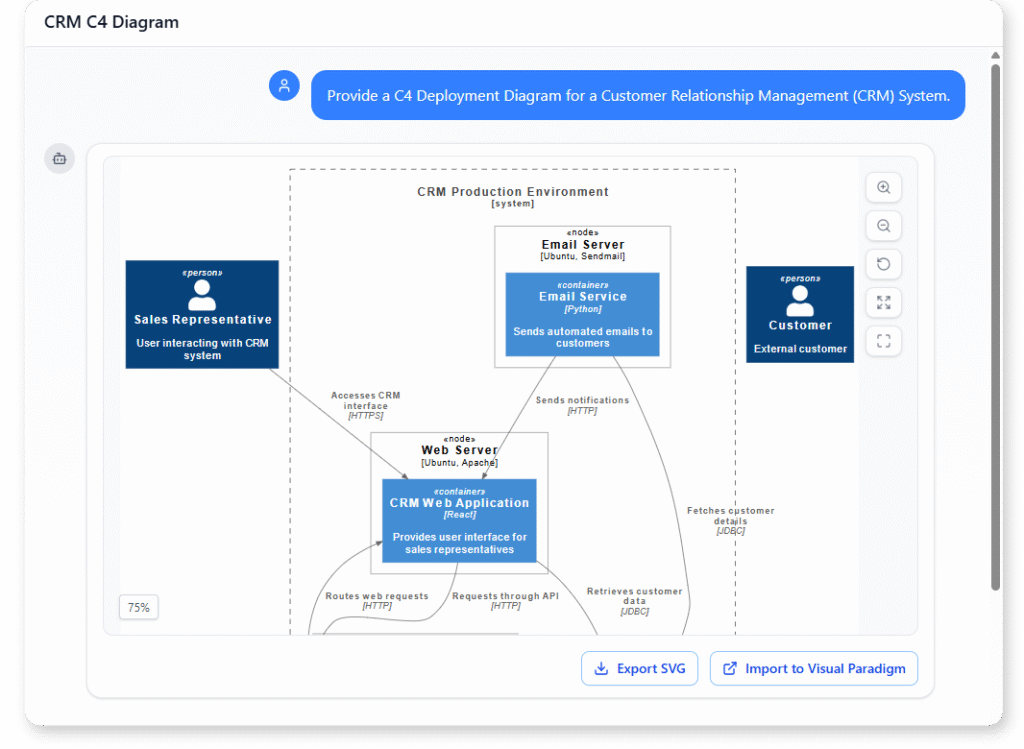
Task: Click the download icon inside Export SVG button
Action: click(x=601, y=668)
